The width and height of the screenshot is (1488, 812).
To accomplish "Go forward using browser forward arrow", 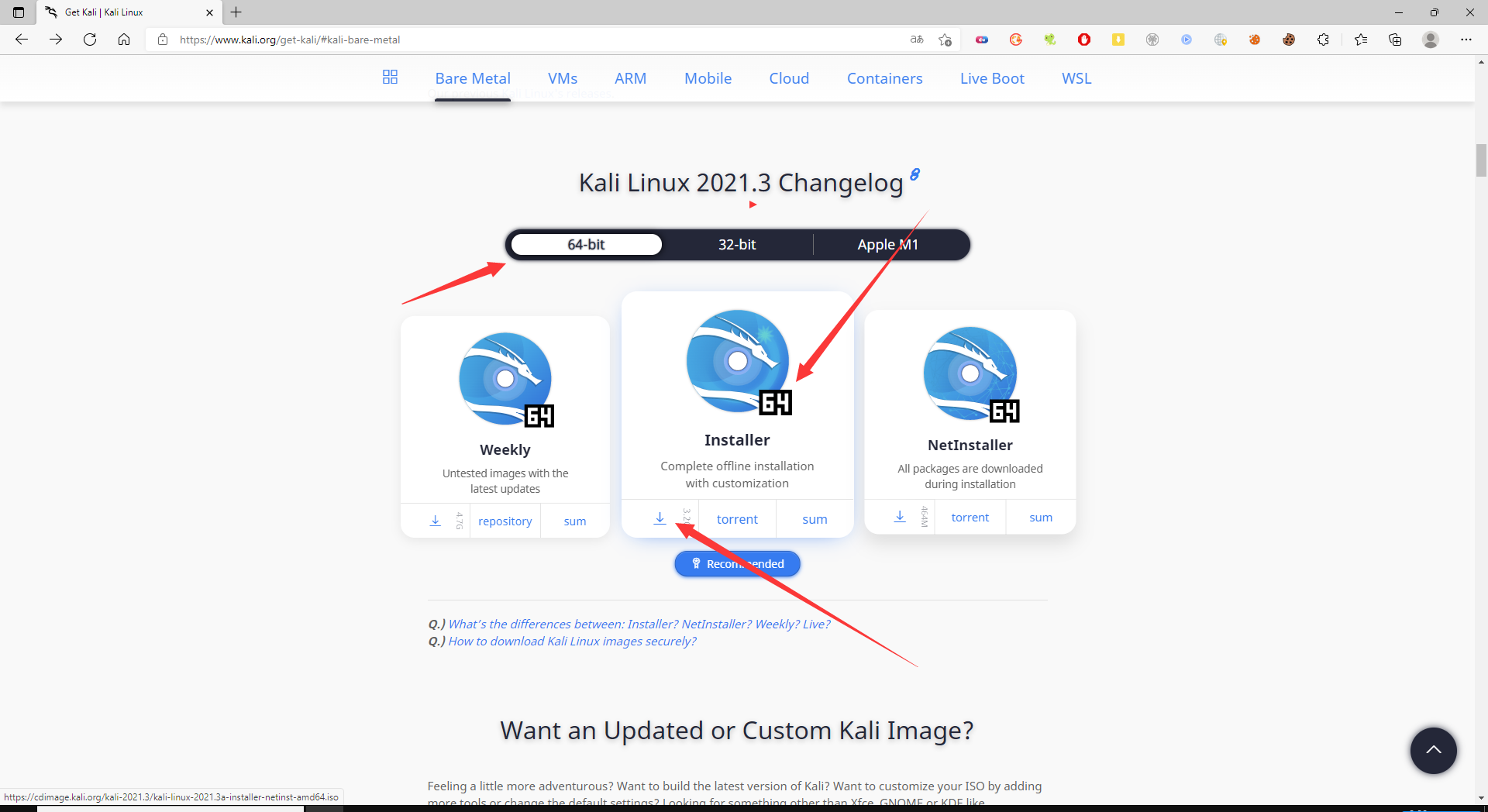I will 56,40.
